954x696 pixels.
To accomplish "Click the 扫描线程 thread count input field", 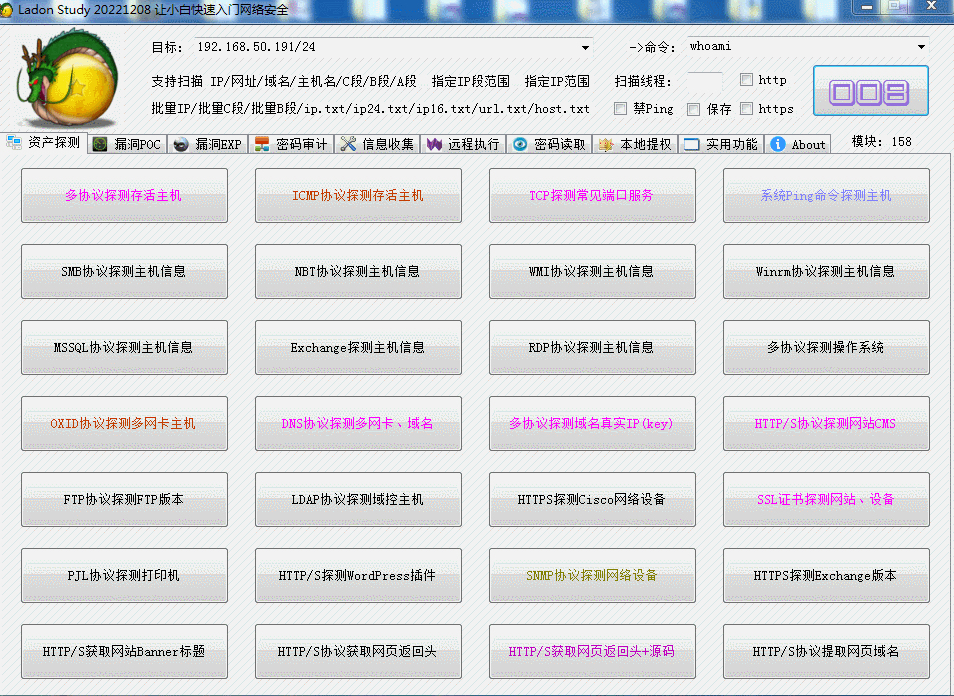I will click(704, 80).
